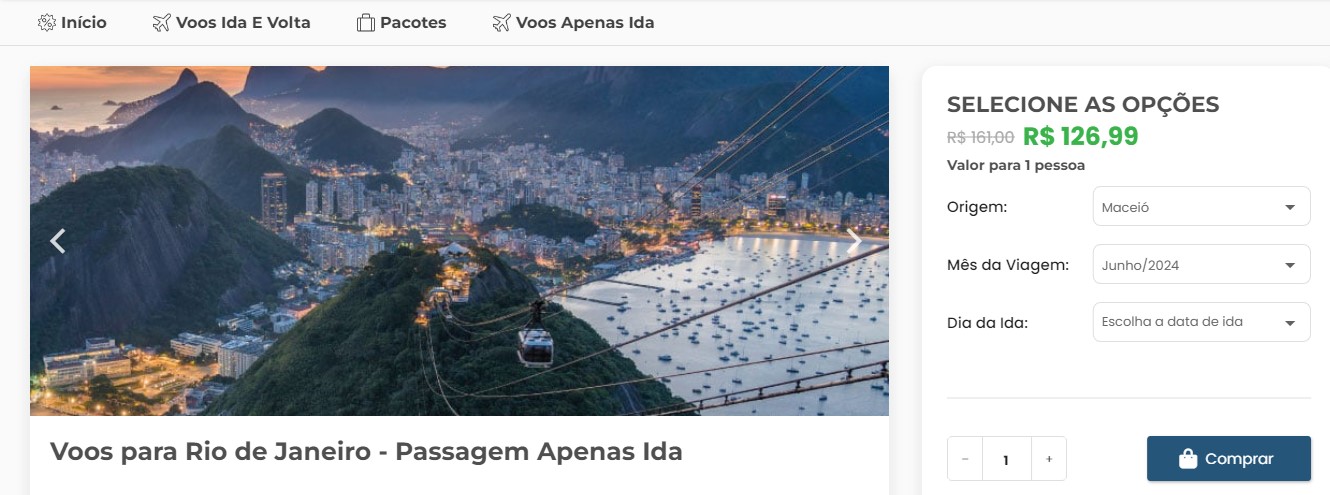The height and width of the screenshot is (495, 1330).
Task: Click the shopping bag icon on Comprar
Action: [x=1188, y=459]
